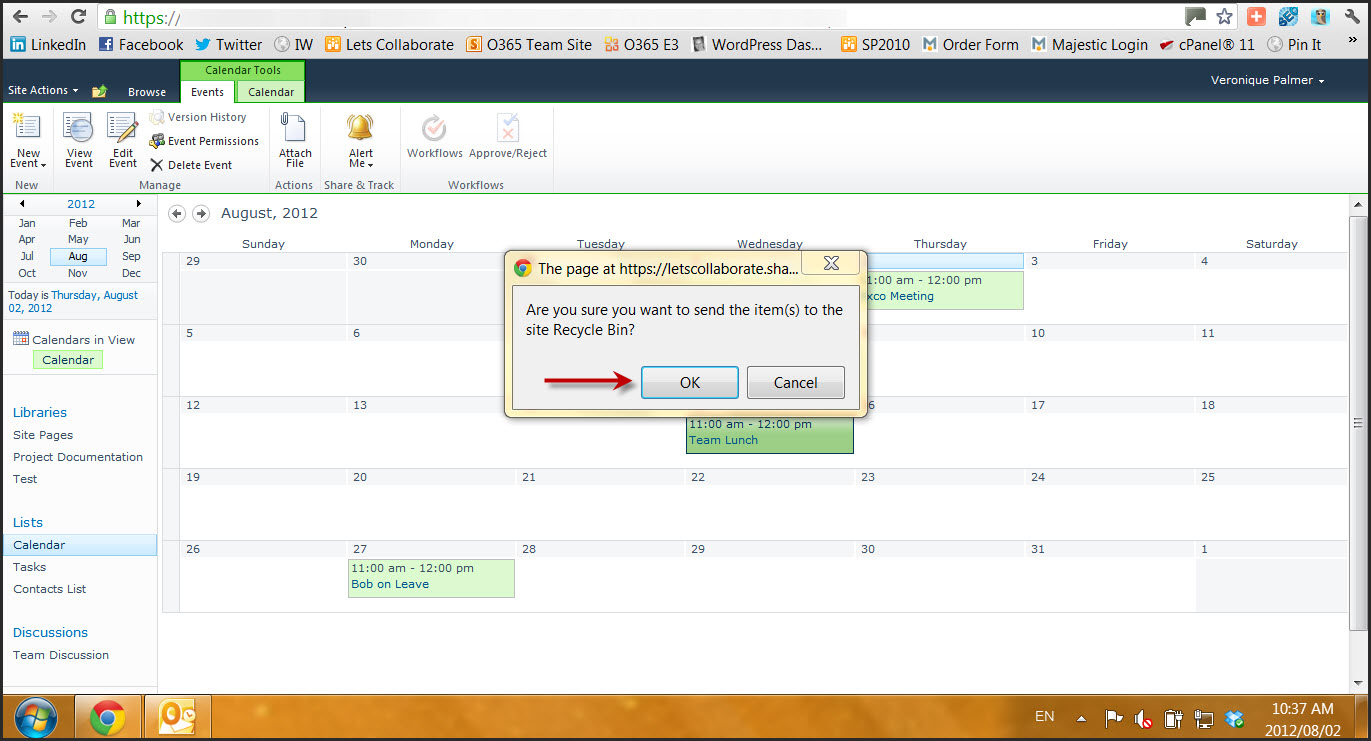Toggle the Calendar overlay in Calendars in View
Screen dimensions: 1371x741
[68, 360]
